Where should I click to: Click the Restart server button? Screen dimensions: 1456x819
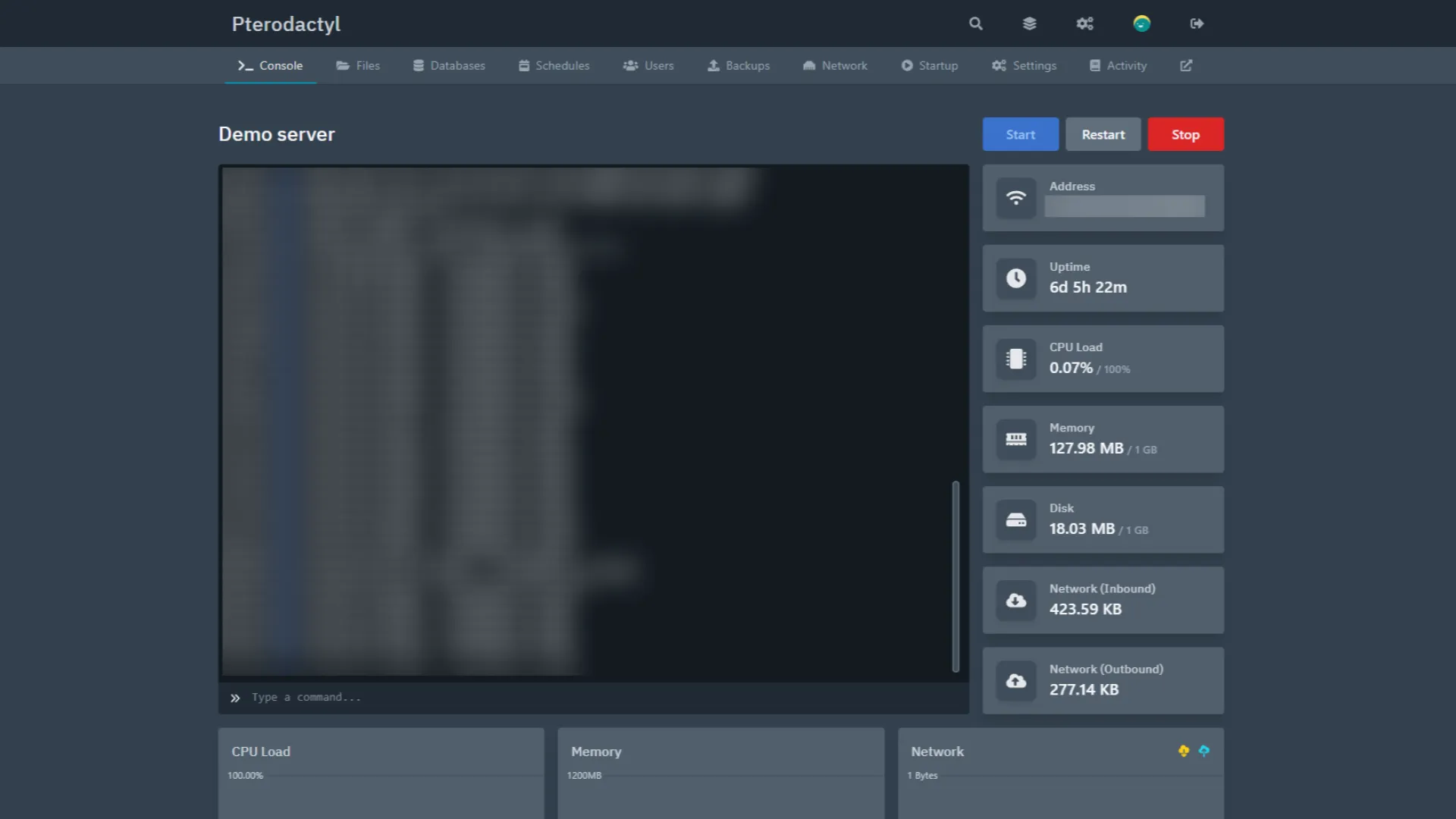pos(1103,134)
